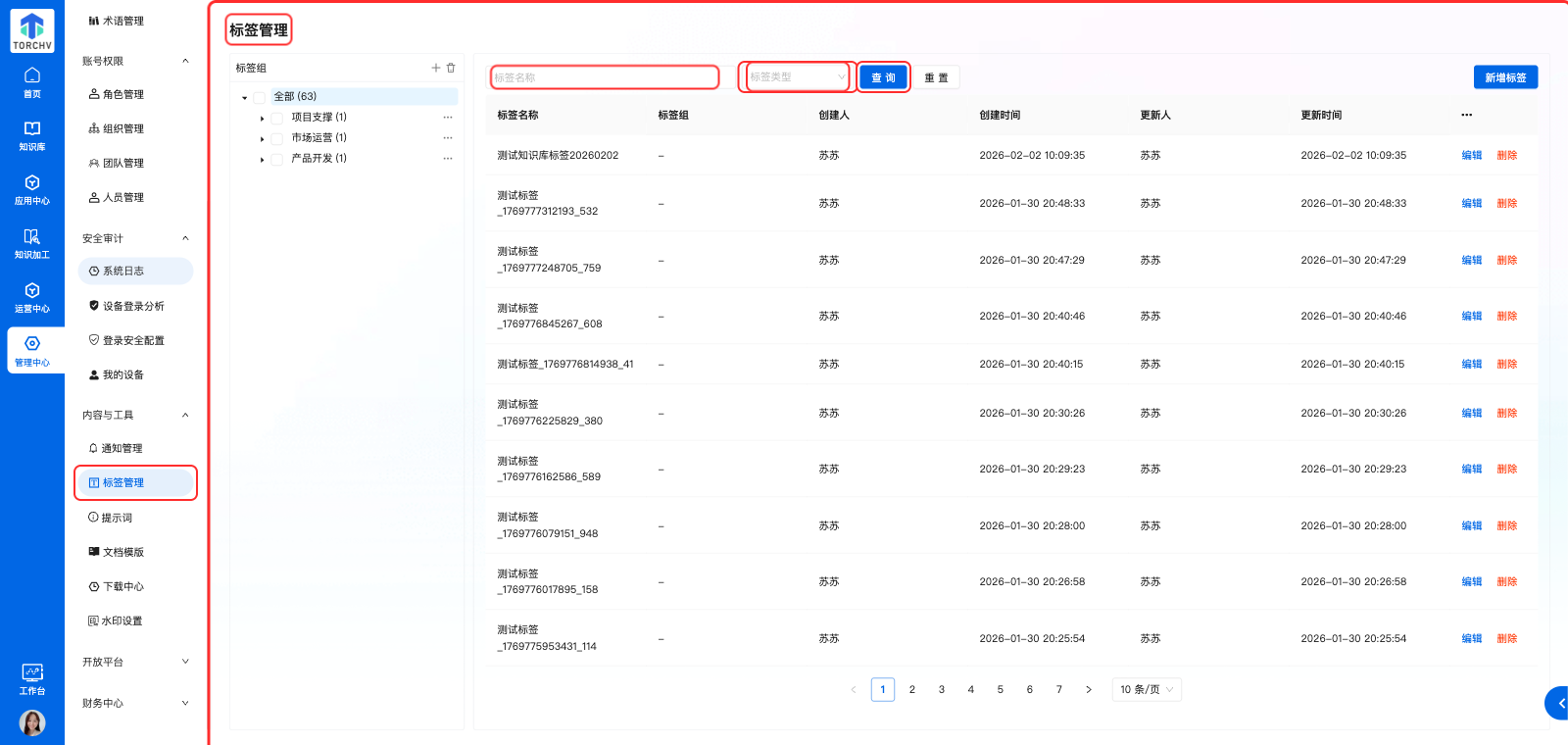Edit tag 测试知识库标签20260202
This screenshot has height=745, width=1568.
[x=1472, y=155]
